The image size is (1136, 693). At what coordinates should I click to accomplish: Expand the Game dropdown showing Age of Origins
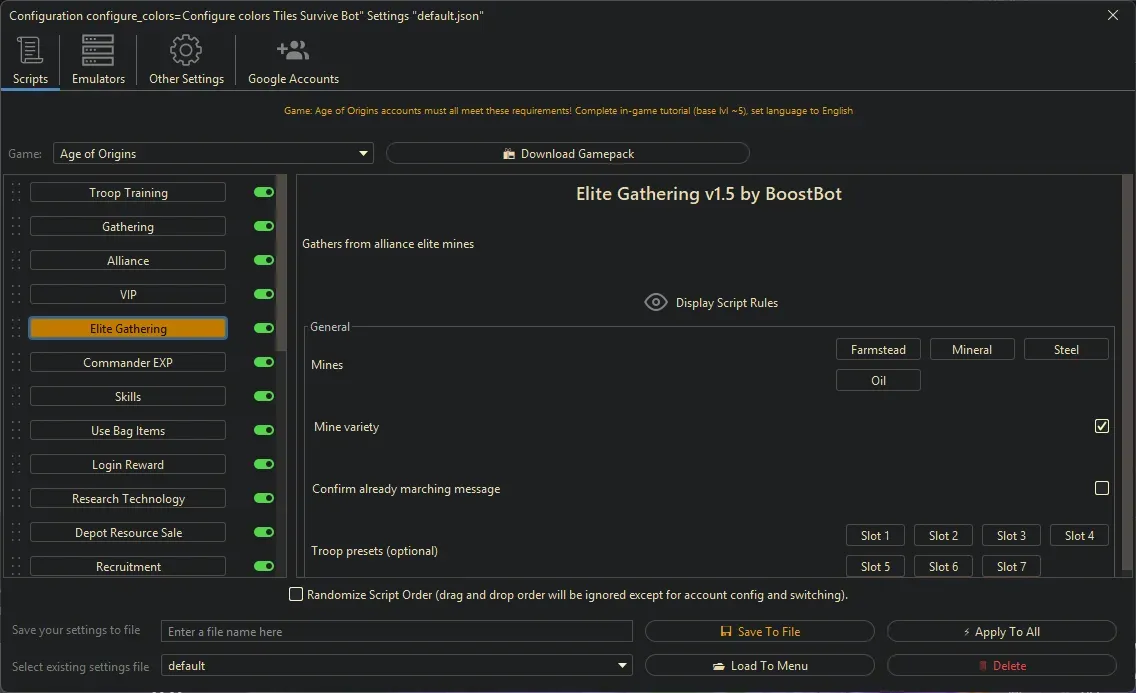[363, 154]
